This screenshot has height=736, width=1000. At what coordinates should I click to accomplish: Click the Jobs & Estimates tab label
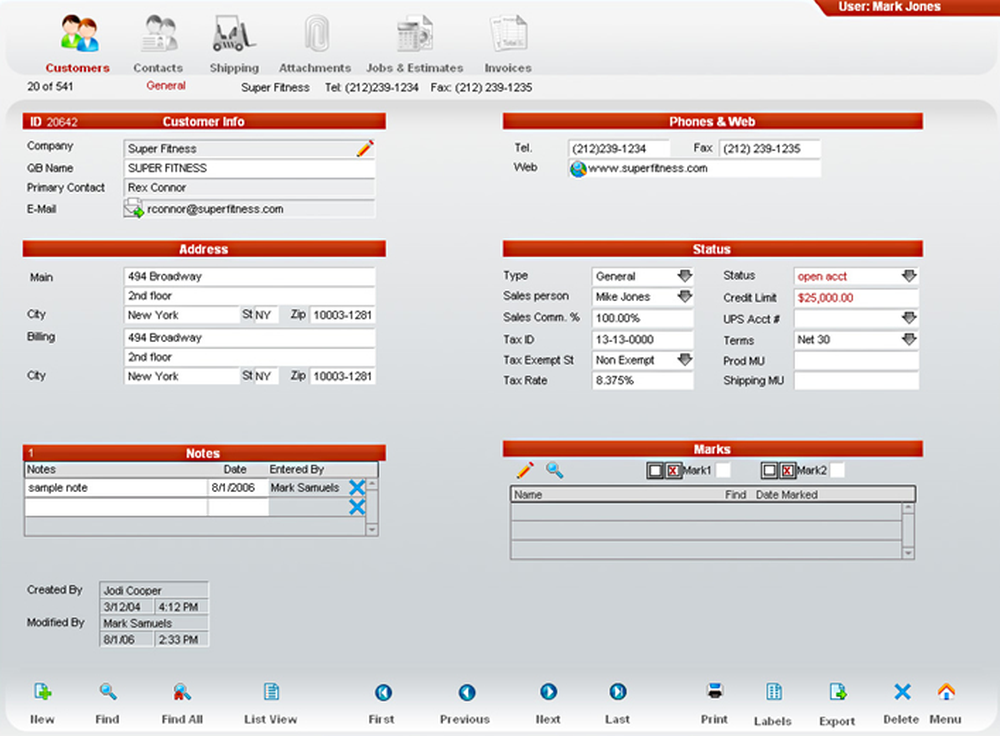[x=415, y=68]
